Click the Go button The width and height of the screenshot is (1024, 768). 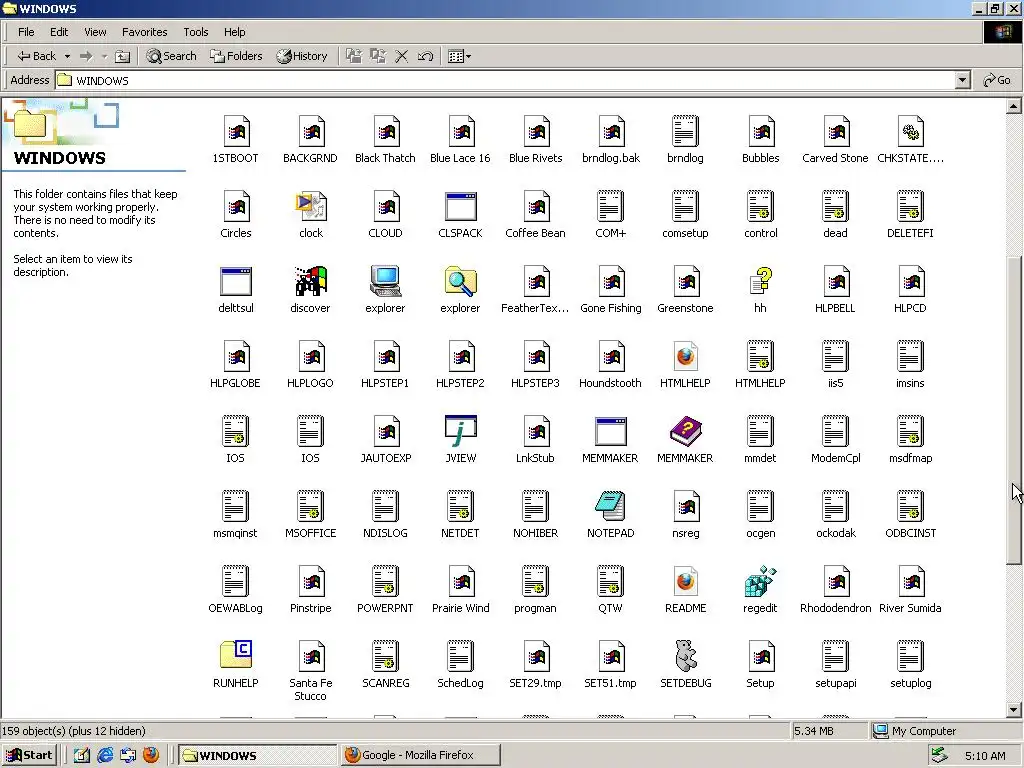click(997, 80)
